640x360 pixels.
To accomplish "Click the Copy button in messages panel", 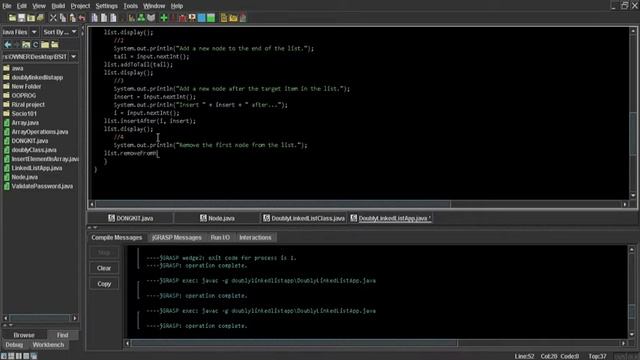I will pyautogui.click(x=104, y=284).
